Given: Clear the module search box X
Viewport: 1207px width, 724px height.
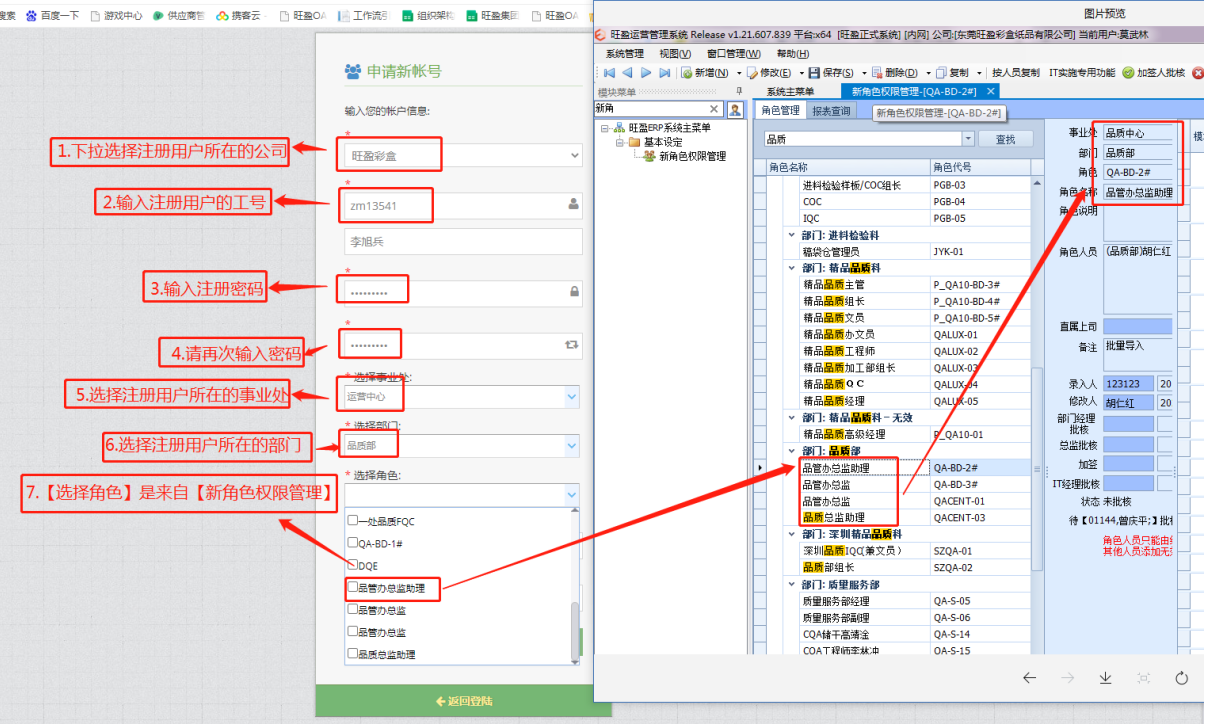Looking at the screenshot, I should click(x=715, y=109).
